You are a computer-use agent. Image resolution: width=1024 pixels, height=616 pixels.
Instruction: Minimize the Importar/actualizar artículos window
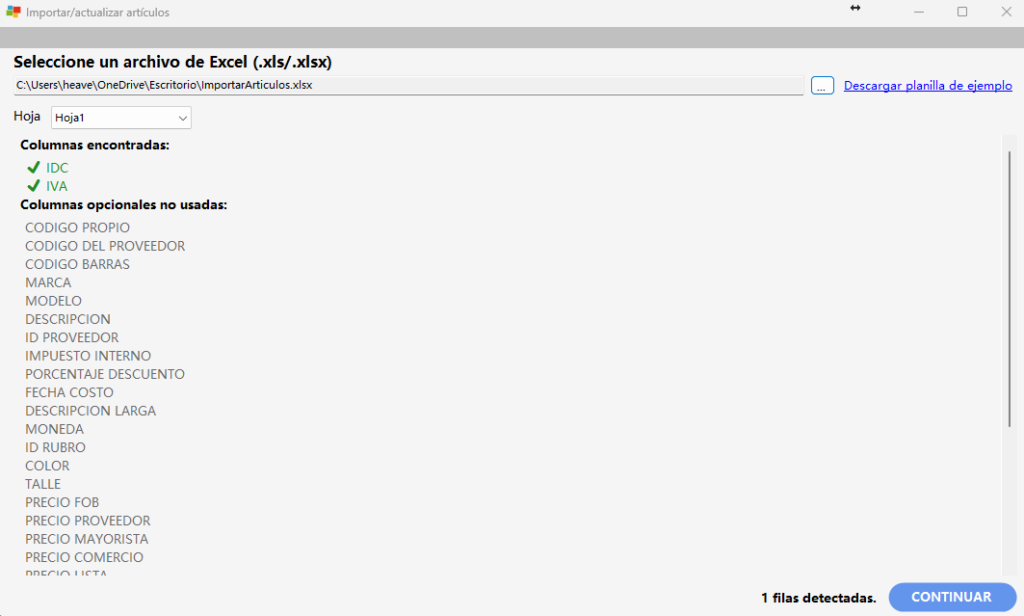pos(919,12)
